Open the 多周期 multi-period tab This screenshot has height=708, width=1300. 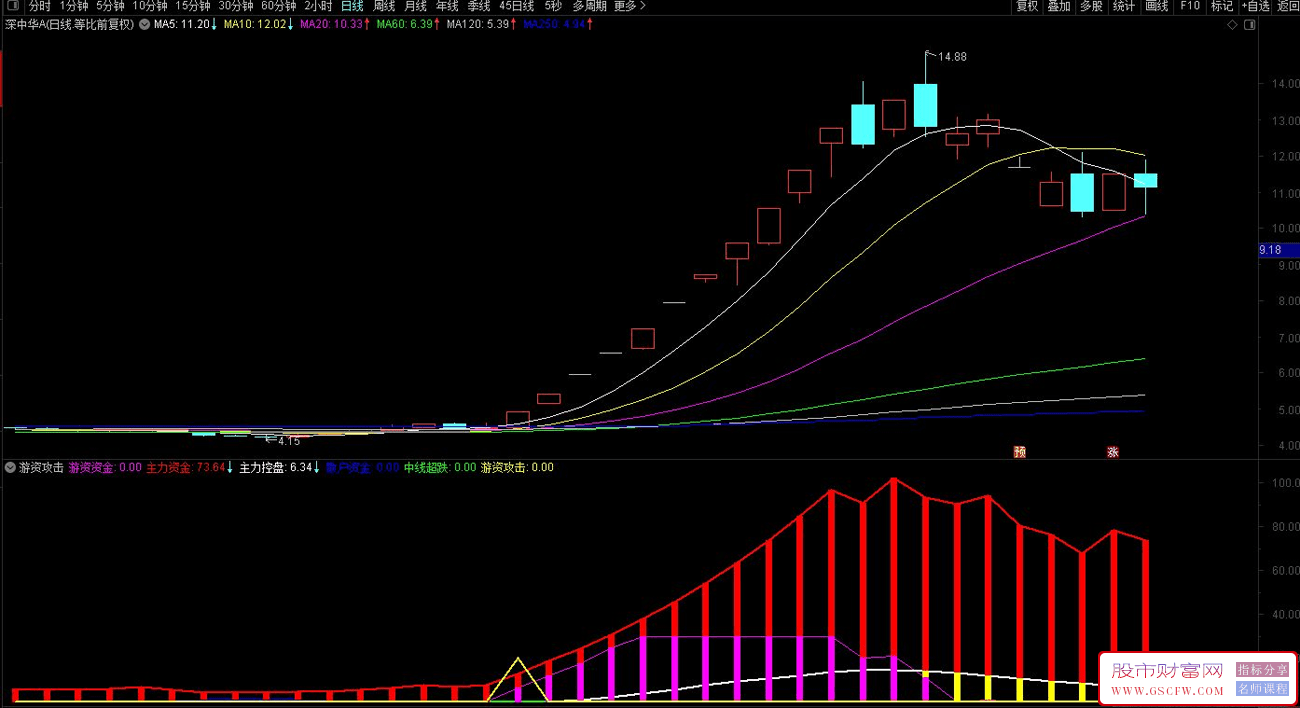pos(589,6)
